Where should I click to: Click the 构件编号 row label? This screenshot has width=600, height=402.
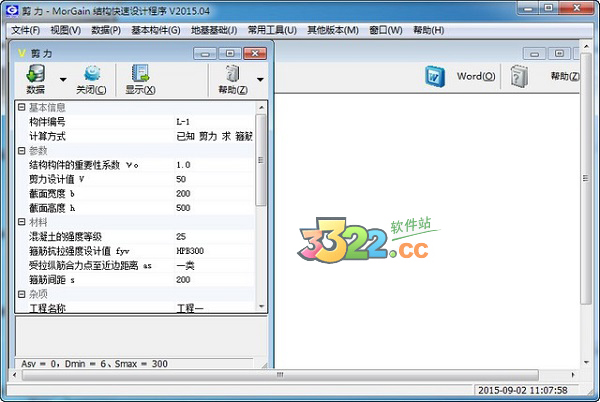[x=47, y=122]
